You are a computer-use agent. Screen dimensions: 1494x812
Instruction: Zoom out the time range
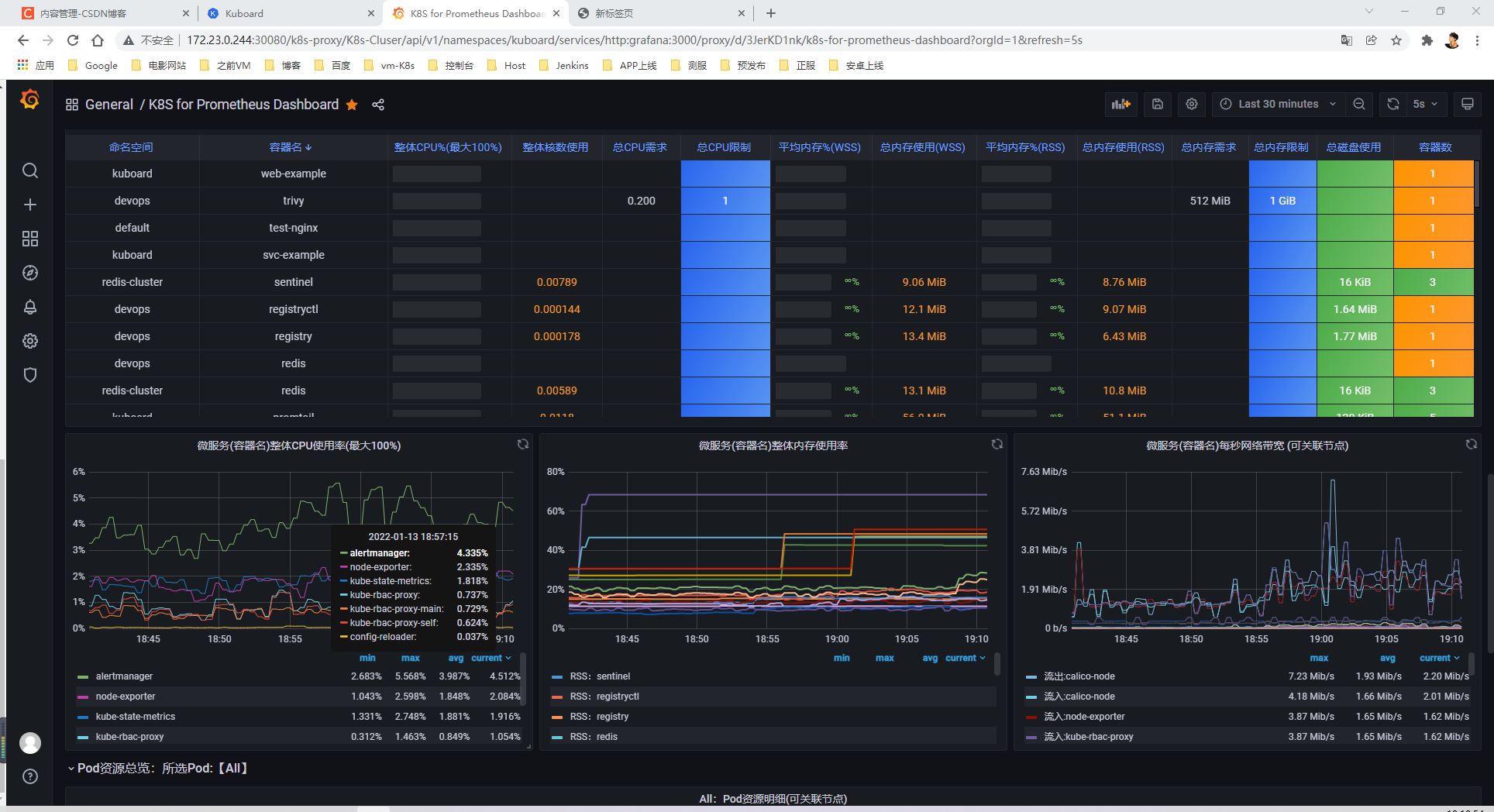1359,104
